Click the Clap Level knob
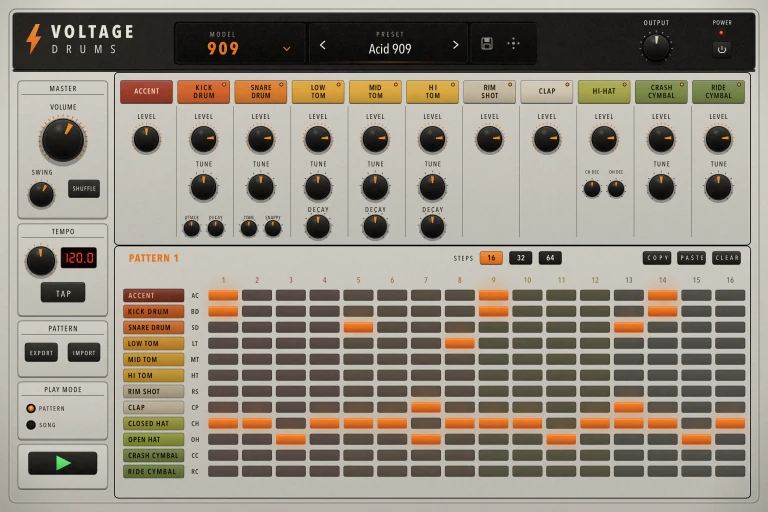768x512 pixels. point(547,139)
